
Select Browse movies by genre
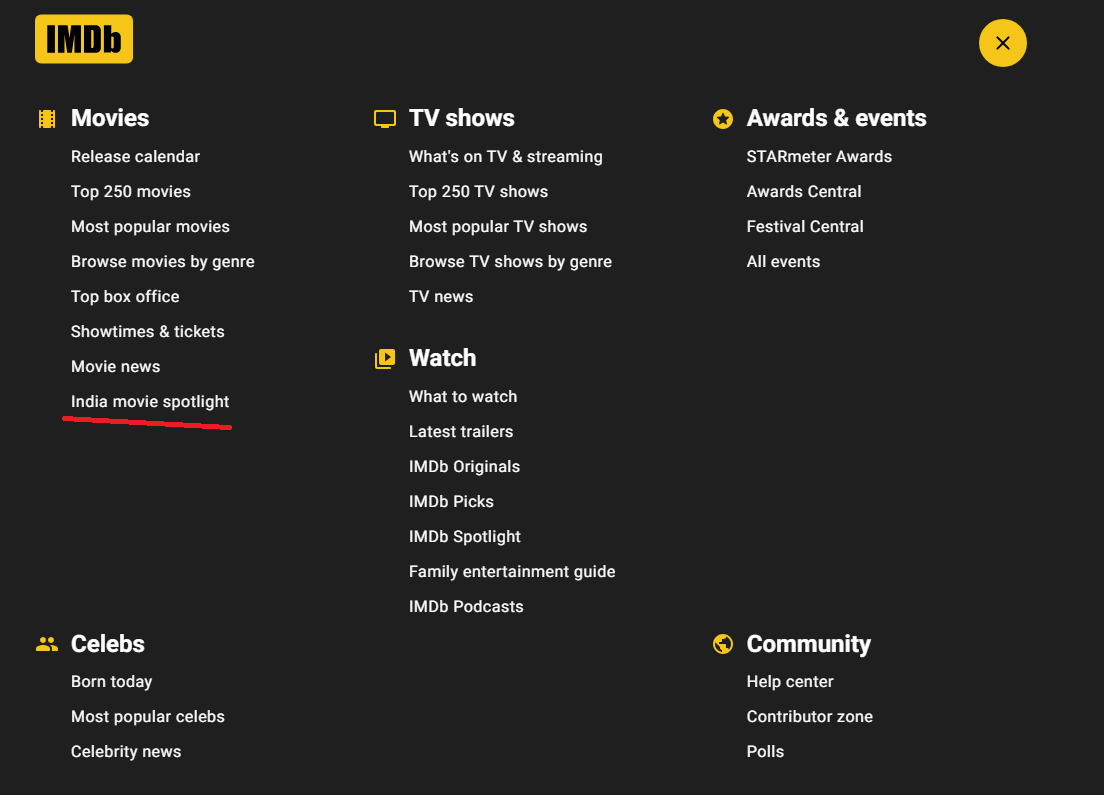[163, 262]
